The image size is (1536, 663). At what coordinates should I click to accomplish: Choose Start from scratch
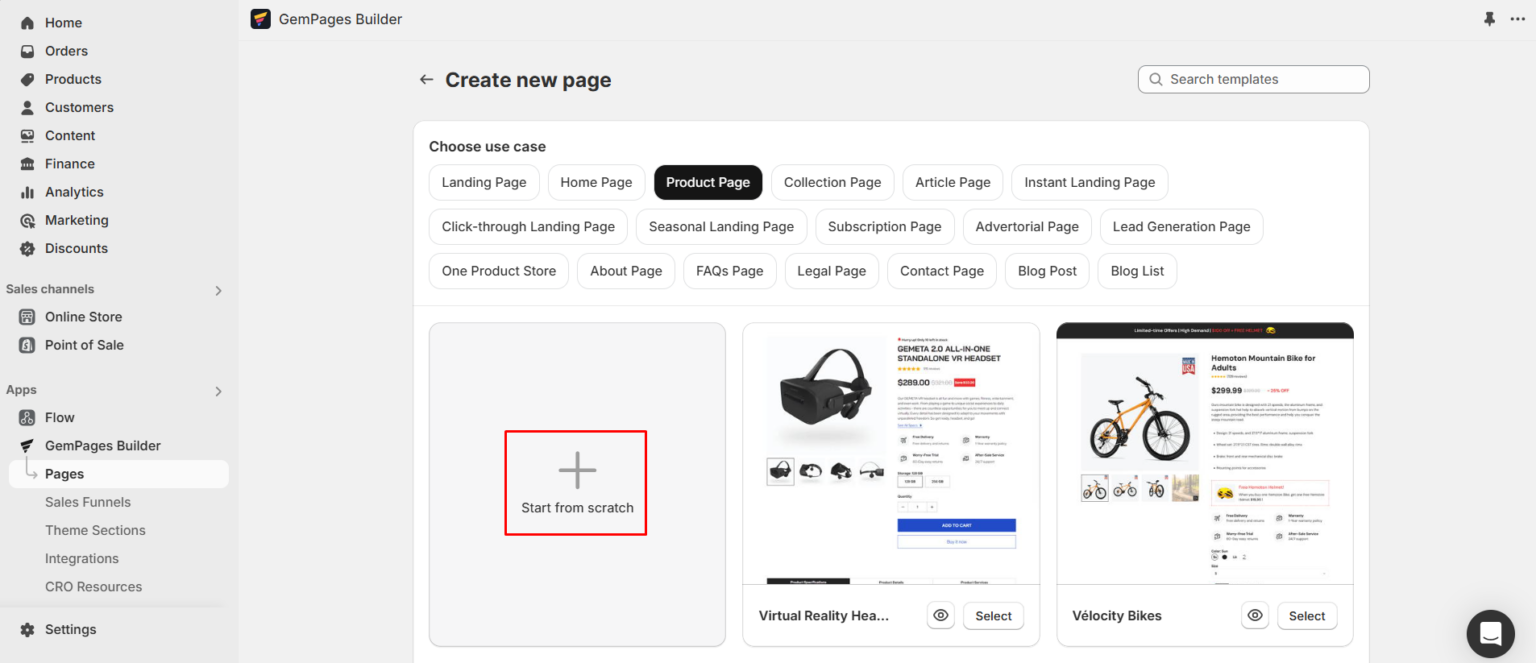click(576, 483)
